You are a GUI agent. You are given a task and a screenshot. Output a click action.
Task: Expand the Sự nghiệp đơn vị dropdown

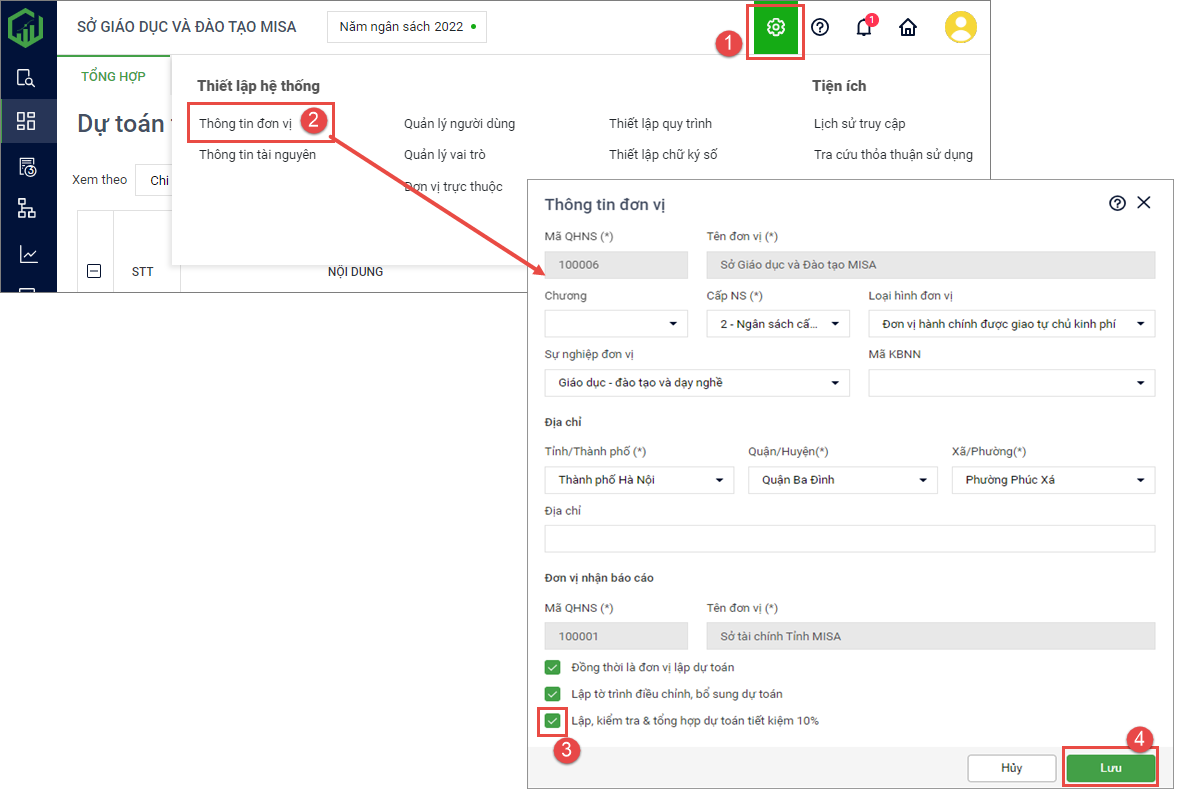click(696, 383)
